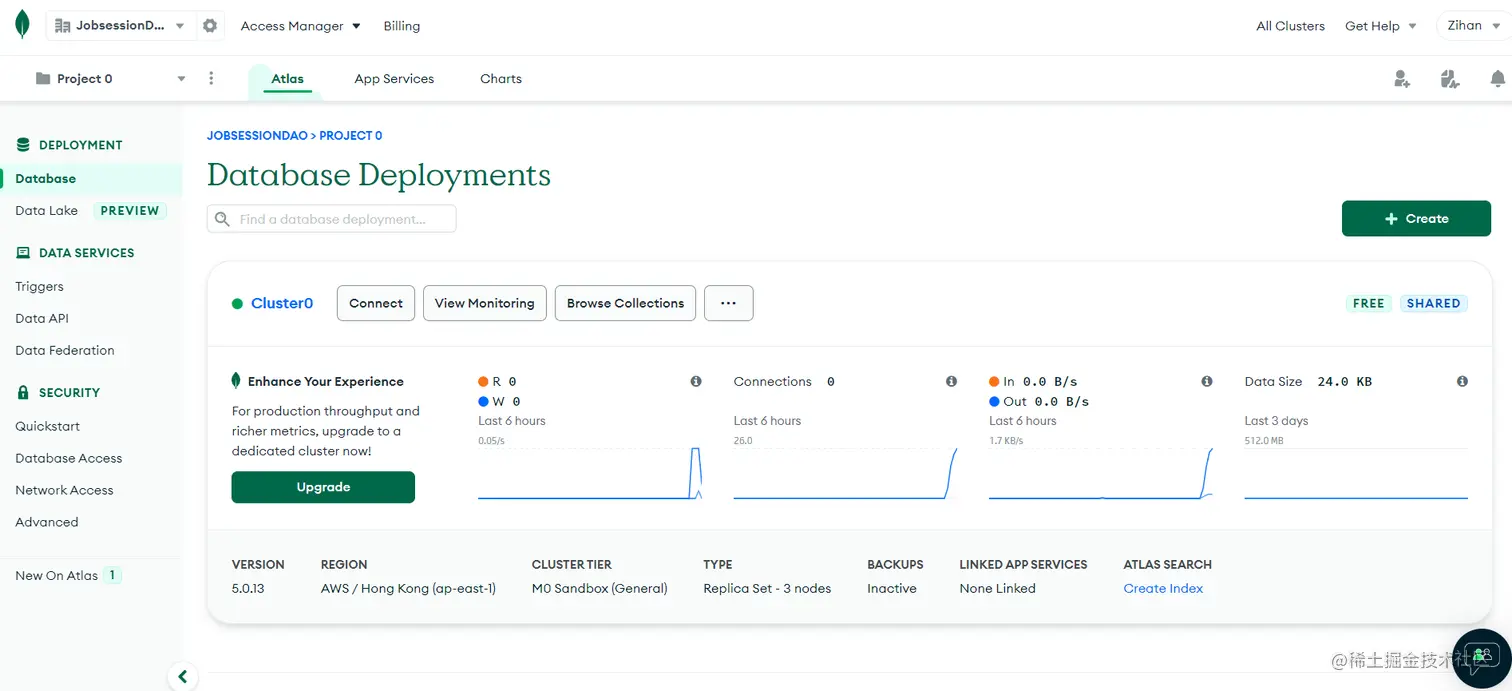Select Database in the sidebar
The image size is (1512, 691).
(x=91, y=179)
